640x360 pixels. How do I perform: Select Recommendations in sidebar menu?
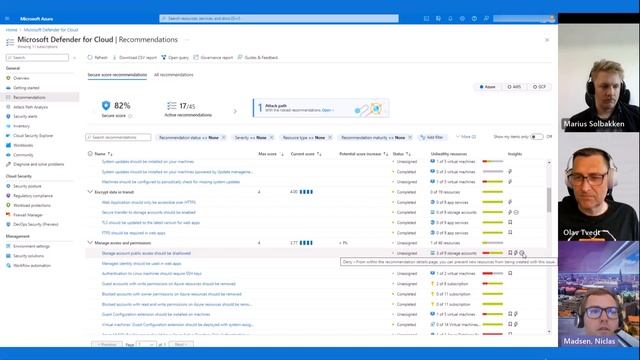pos(40,97)
